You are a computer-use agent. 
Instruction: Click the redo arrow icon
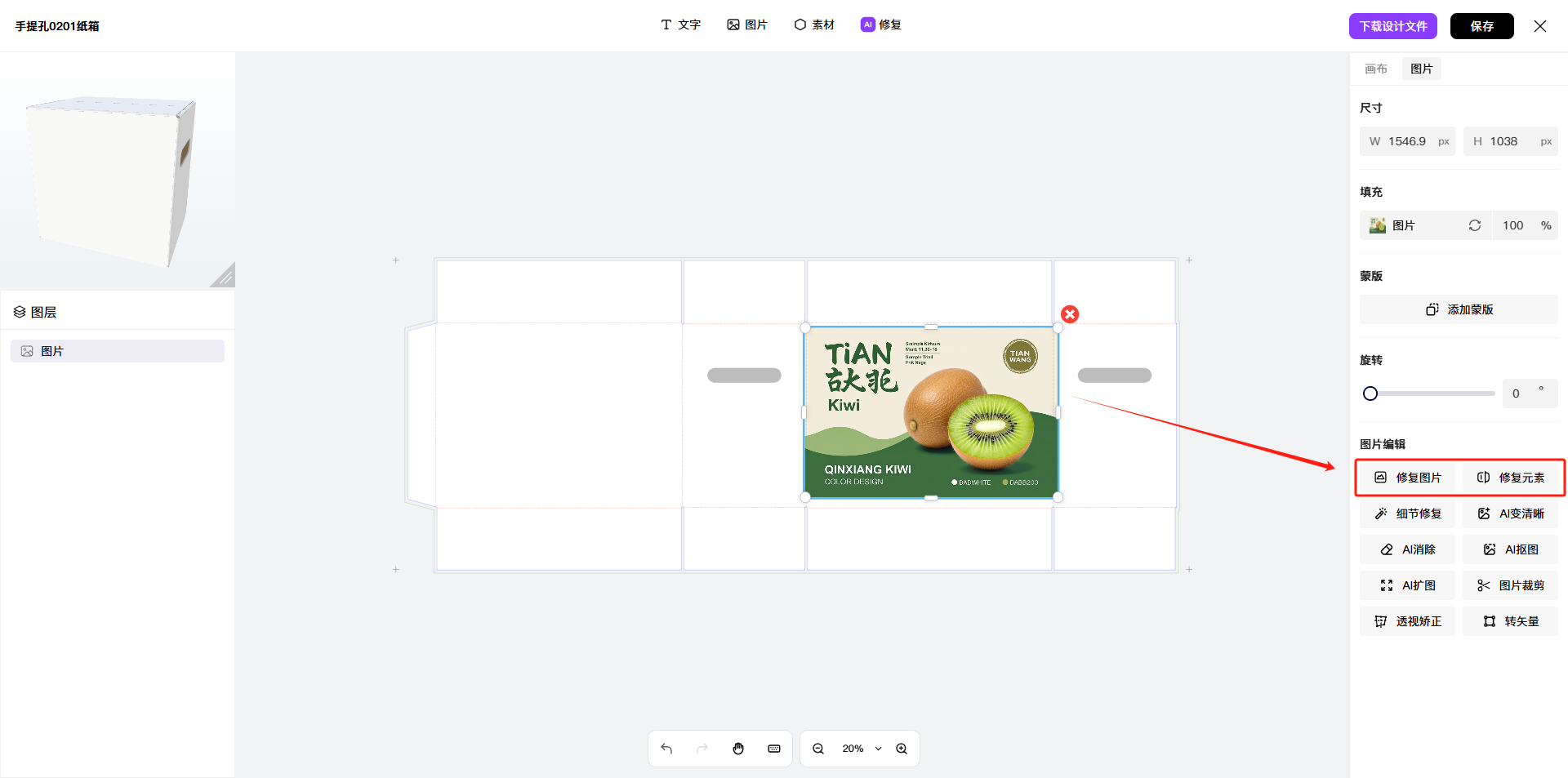click(x=702, y=749)
